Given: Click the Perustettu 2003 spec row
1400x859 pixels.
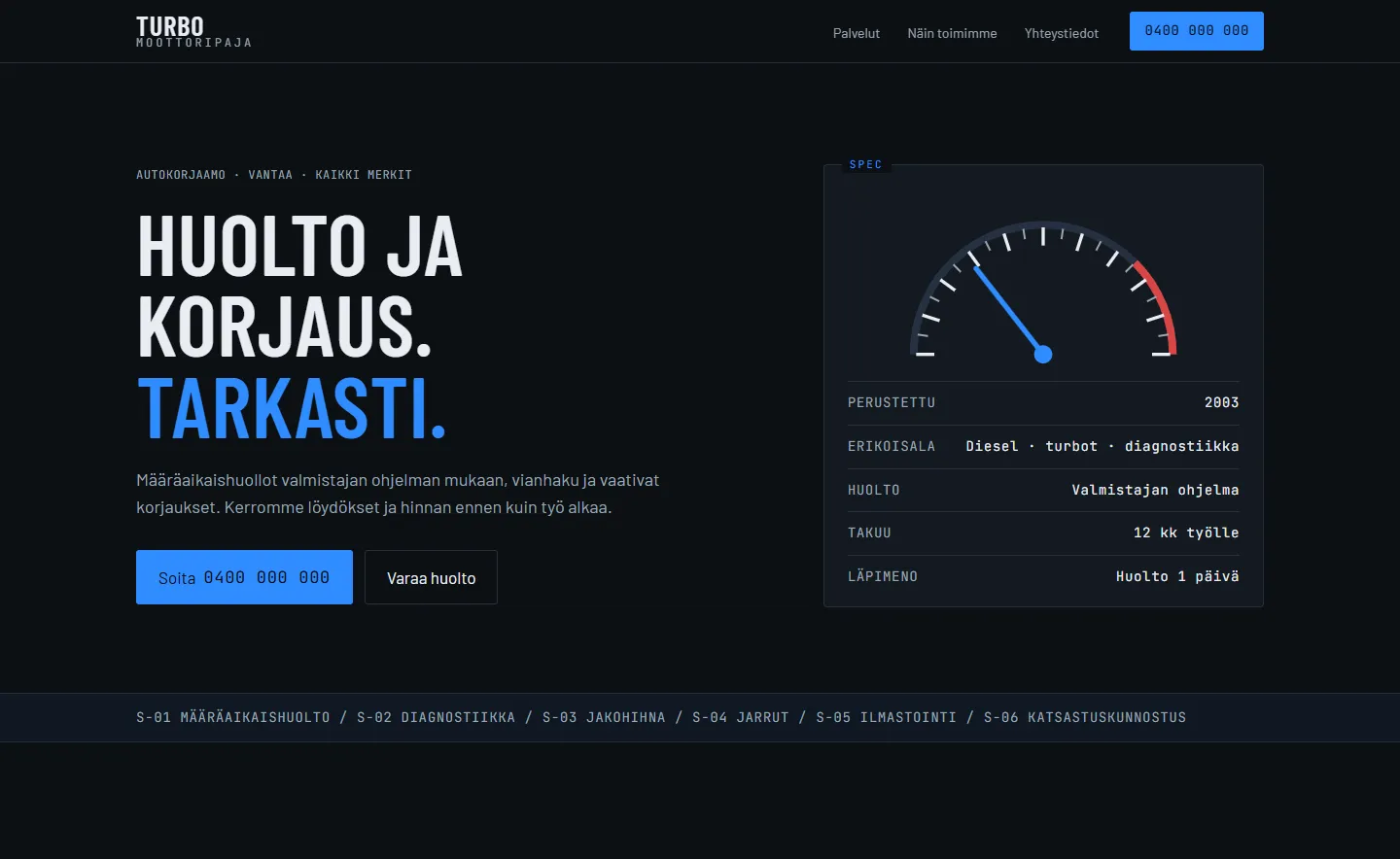Looking at the screenshot, I should tap(1043, 402).
